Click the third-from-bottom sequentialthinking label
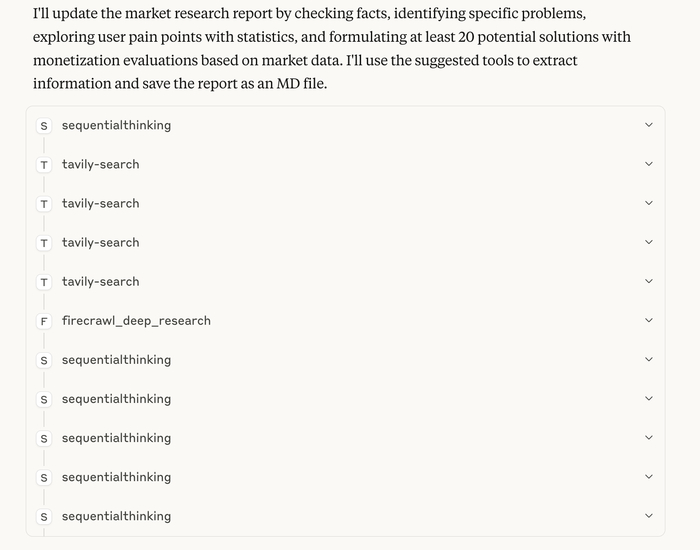This screenshot has height=550, width=700. [116, 438]
